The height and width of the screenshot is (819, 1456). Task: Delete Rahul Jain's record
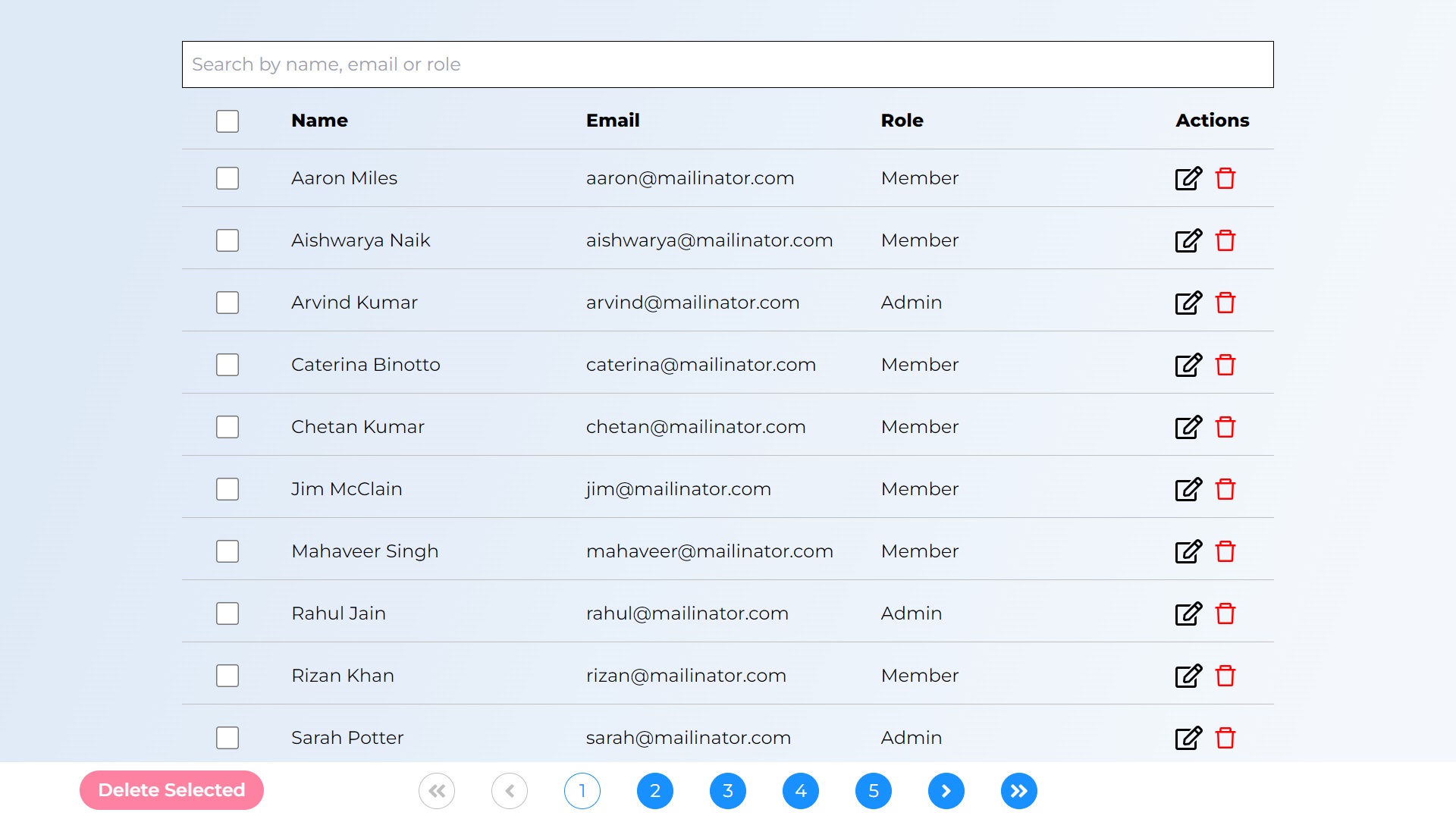(1225, 613)
